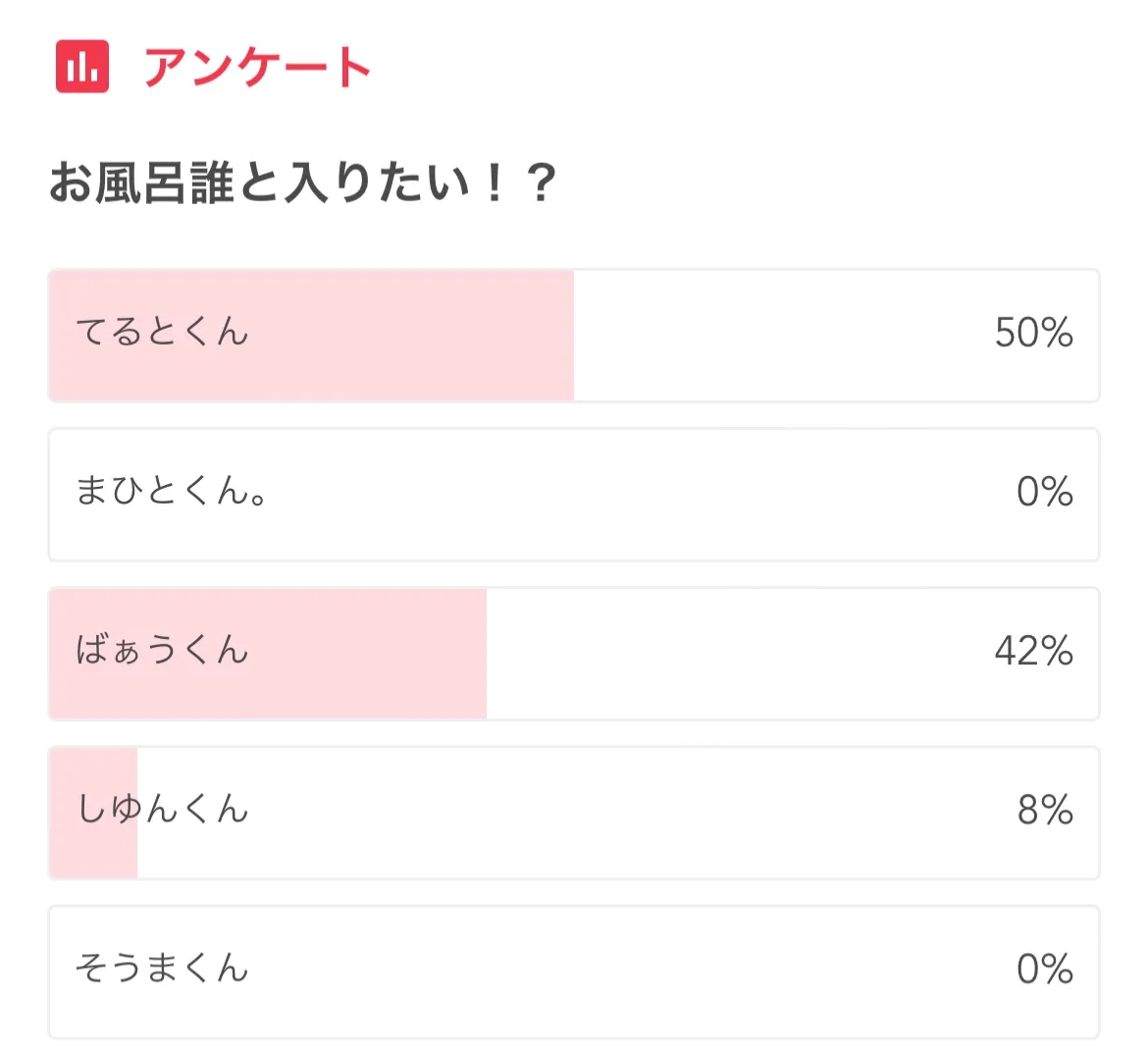Choose the まひとくん。 option label
Screen dimensions: 1148x1063
173,492
